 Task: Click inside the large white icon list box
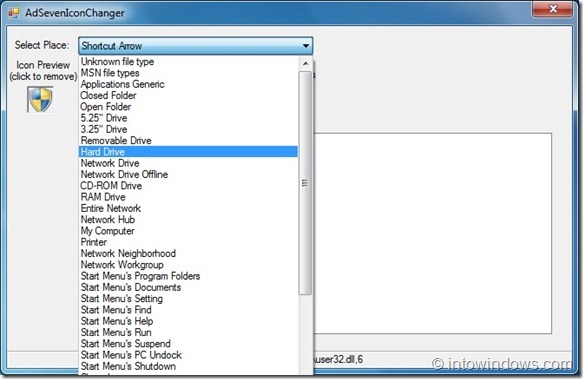pos(432,233)
